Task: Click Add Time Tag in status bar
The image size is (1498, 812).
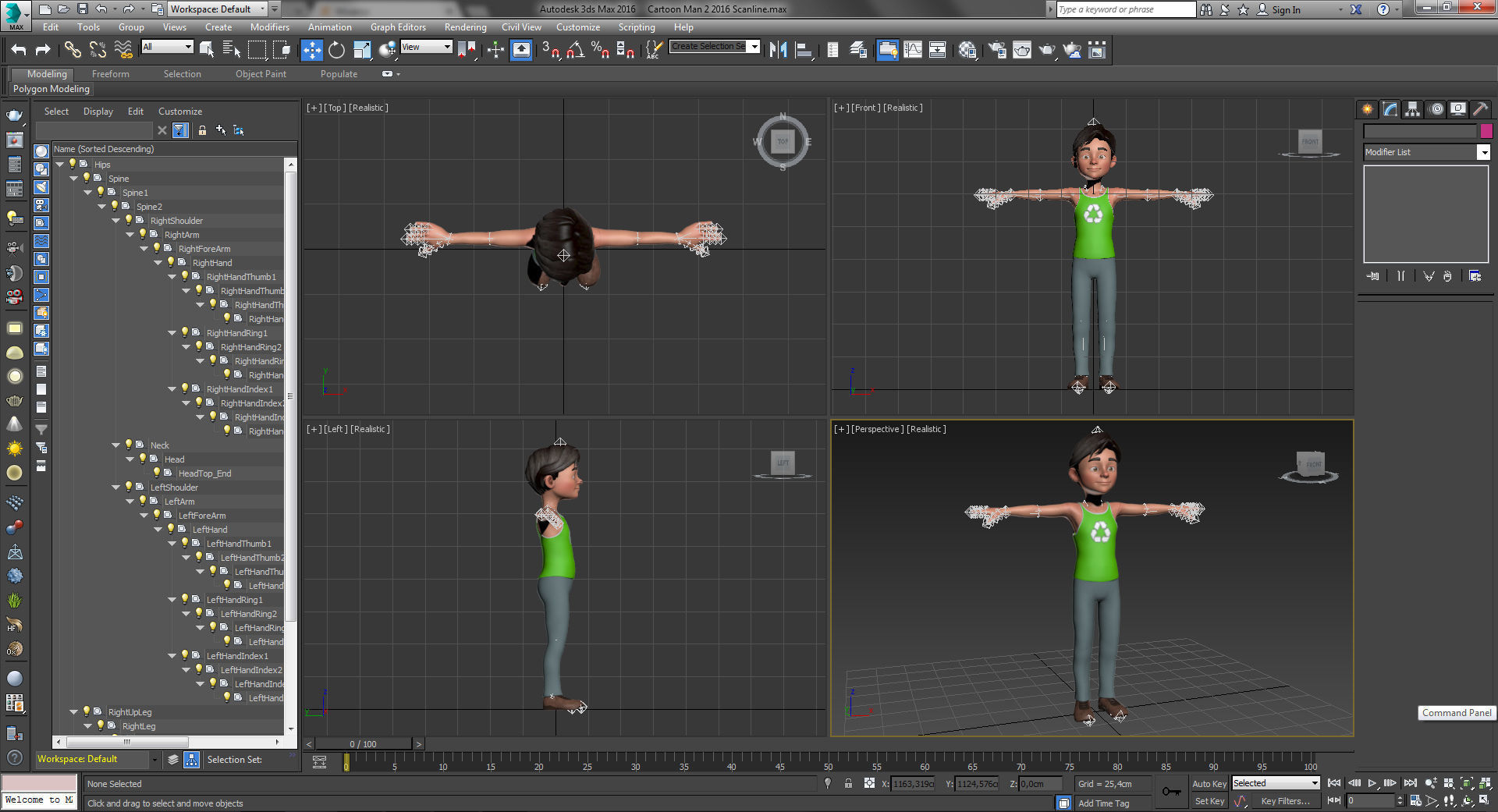Action: [1103, 803]
